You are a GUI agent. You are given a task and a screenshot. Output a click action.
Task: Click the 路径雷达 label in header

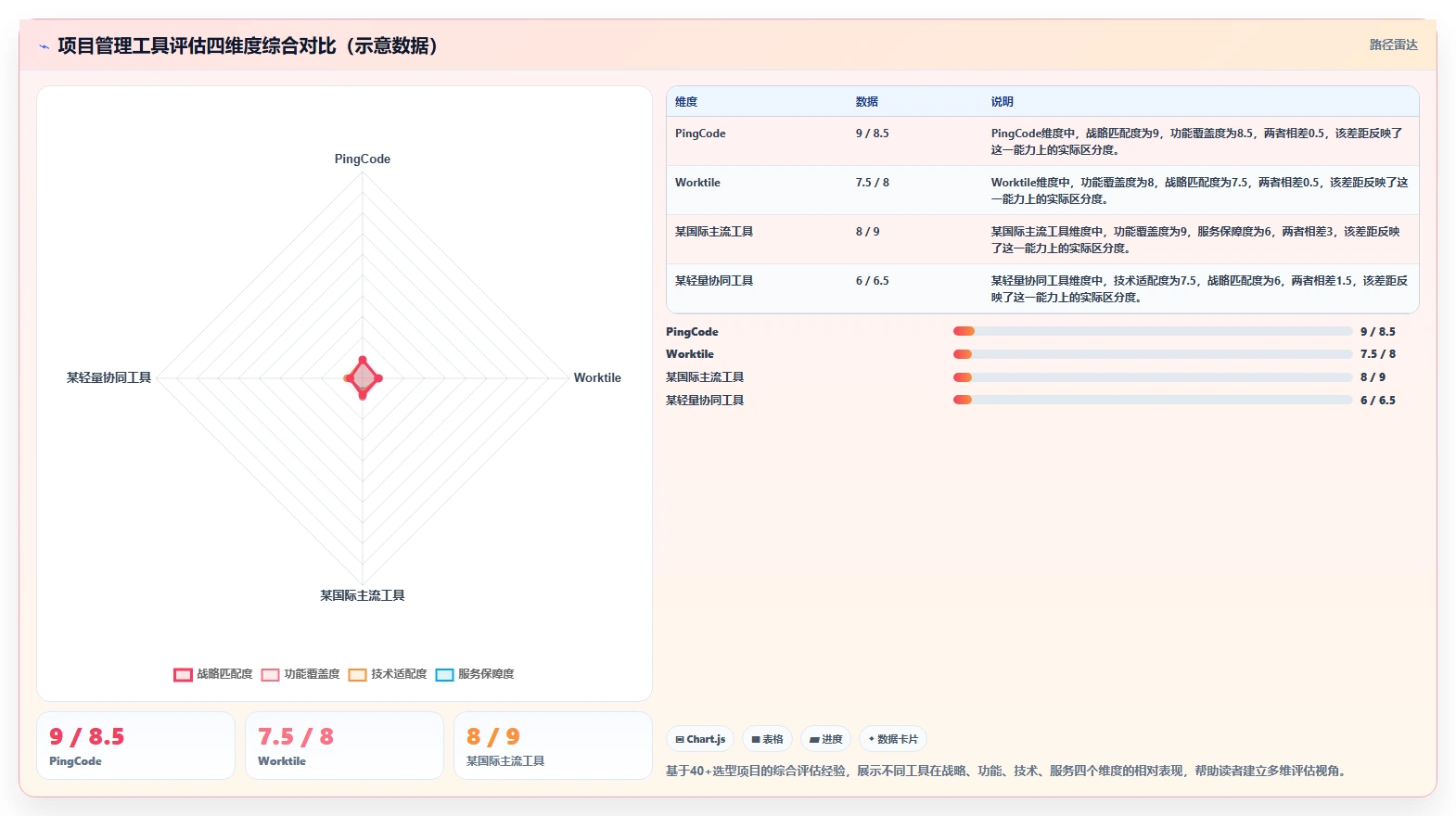click(1393, 45)
